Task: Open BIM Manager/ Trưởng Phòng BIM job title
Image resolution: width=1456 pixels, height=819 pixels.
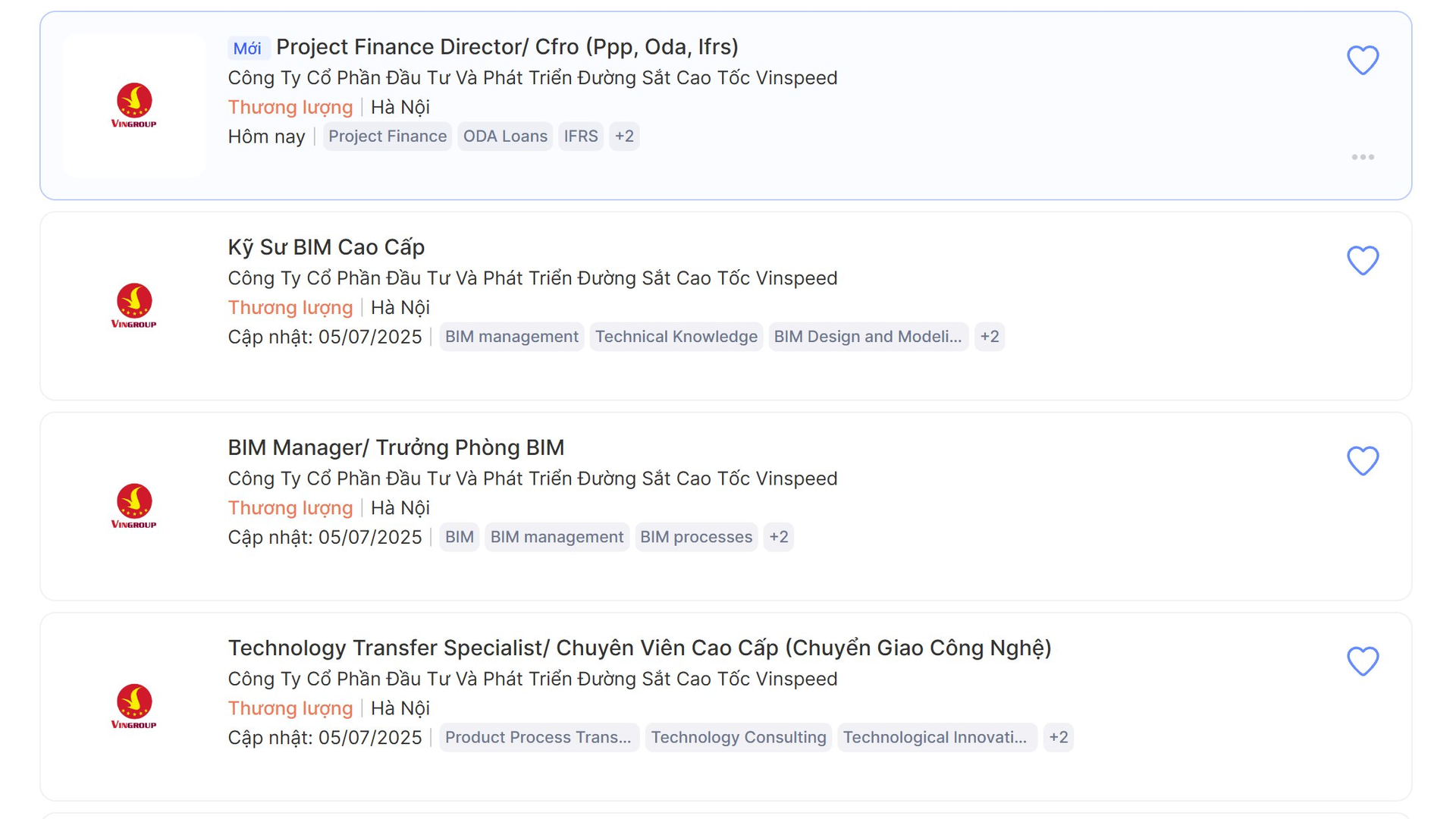Action: (396, 447)
